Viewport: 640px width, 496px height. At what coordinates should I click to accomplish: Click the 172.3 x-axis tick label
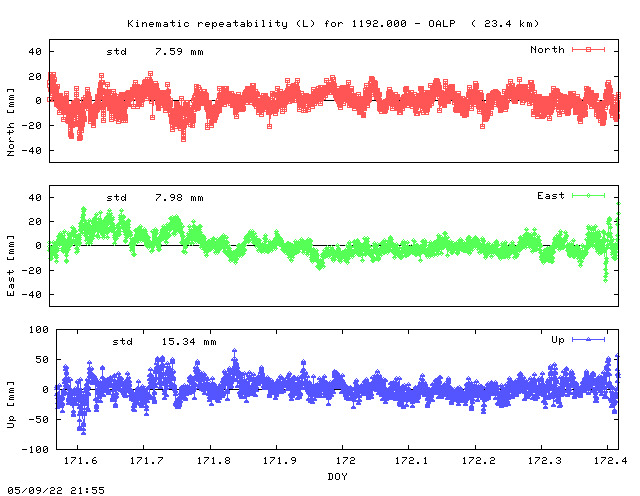point(544,461)
